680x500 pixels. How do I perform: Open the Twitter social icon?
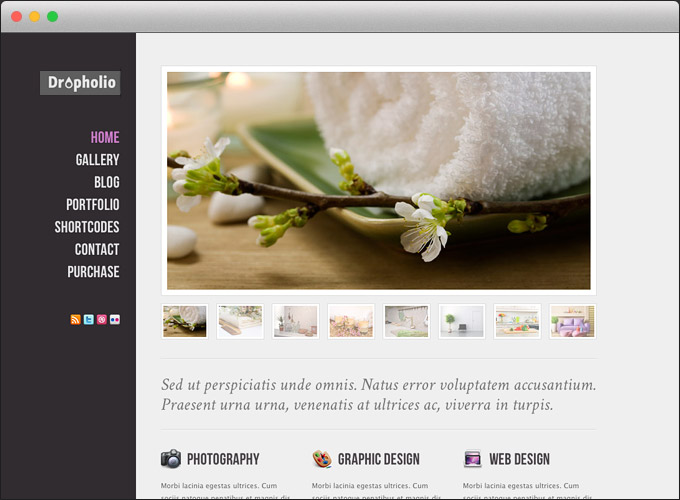point(88,320)
